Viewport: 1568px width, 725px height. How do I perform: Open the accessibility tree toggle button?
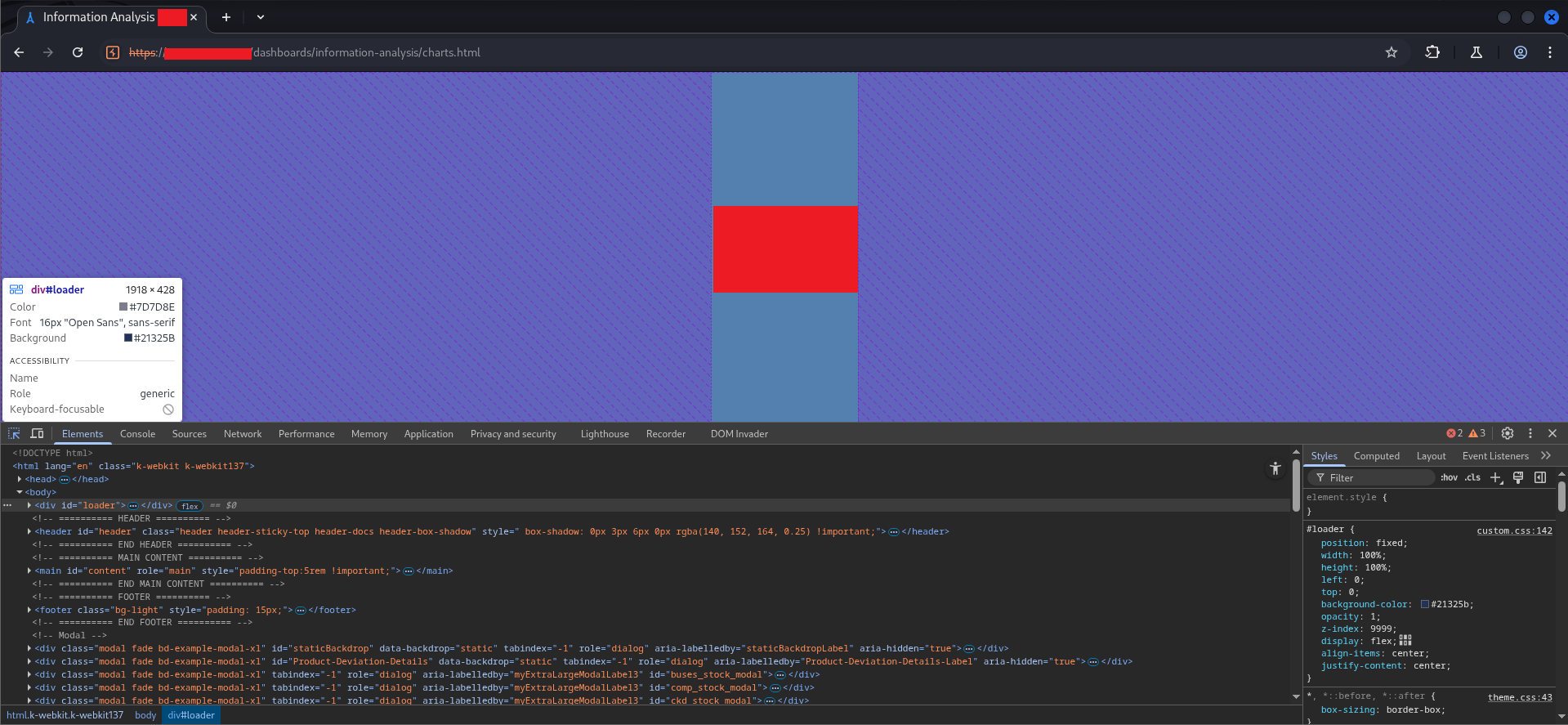pos(1275,468)
